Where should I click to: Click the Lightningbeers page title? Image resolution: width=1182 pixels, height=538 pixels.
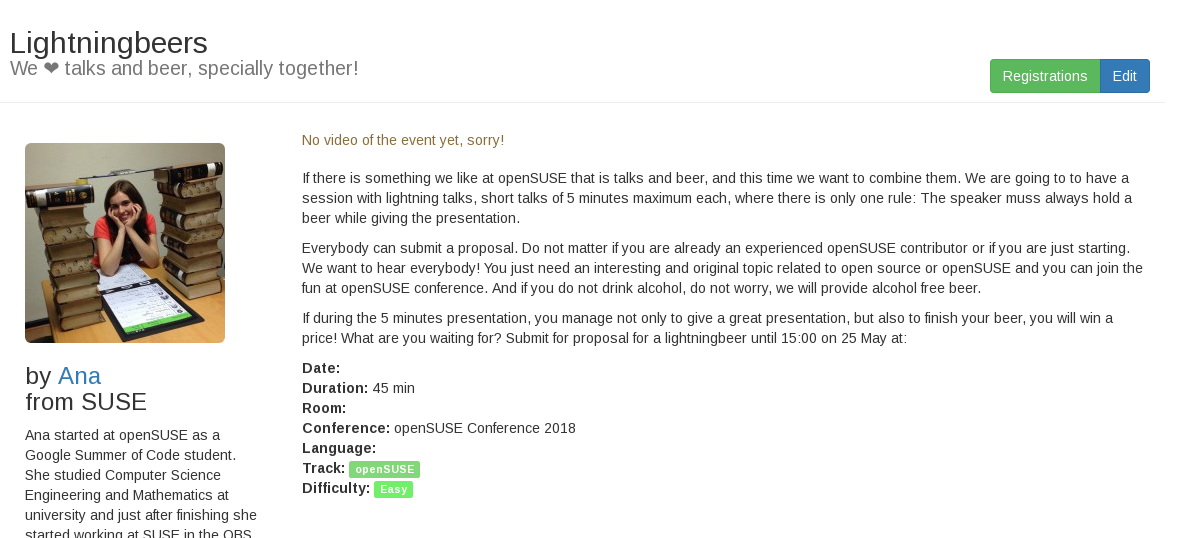coord(109,43)
